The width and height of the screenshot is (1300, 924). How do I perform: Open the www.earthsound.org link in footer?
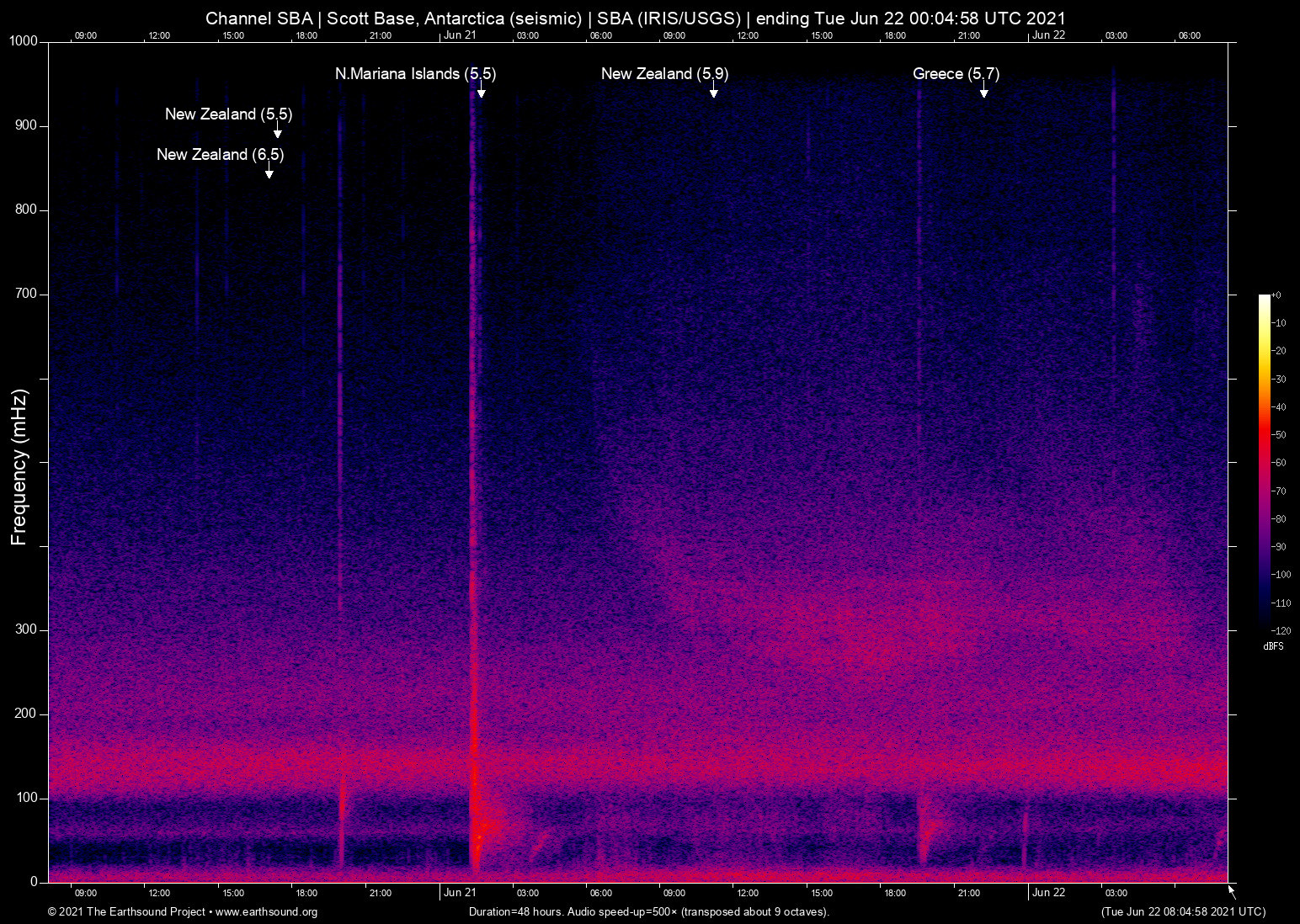[x=266, y=912]
